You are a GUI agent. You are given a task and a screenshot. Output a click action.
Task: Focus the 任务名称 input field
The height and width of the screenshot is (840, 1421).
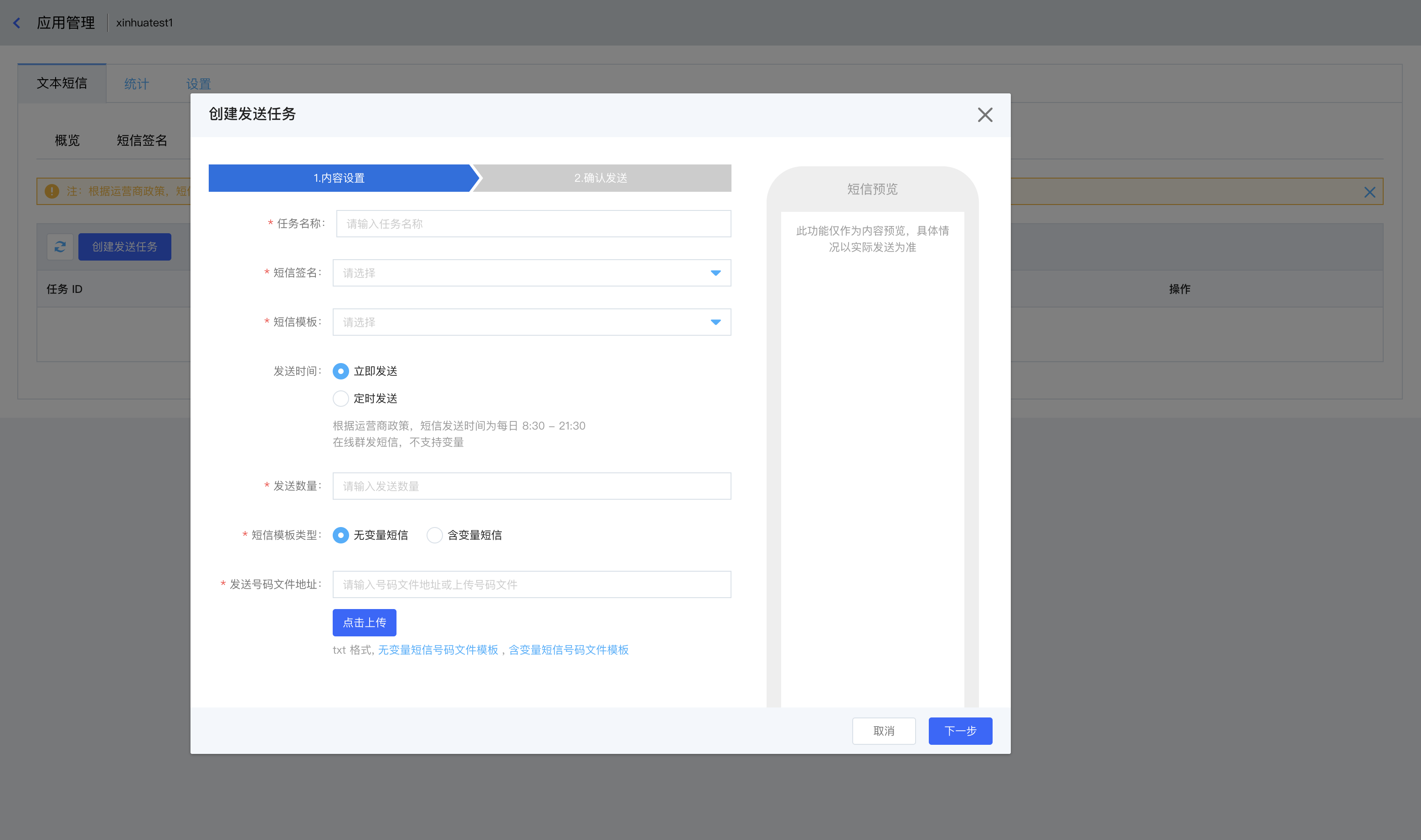pos(533,224)
